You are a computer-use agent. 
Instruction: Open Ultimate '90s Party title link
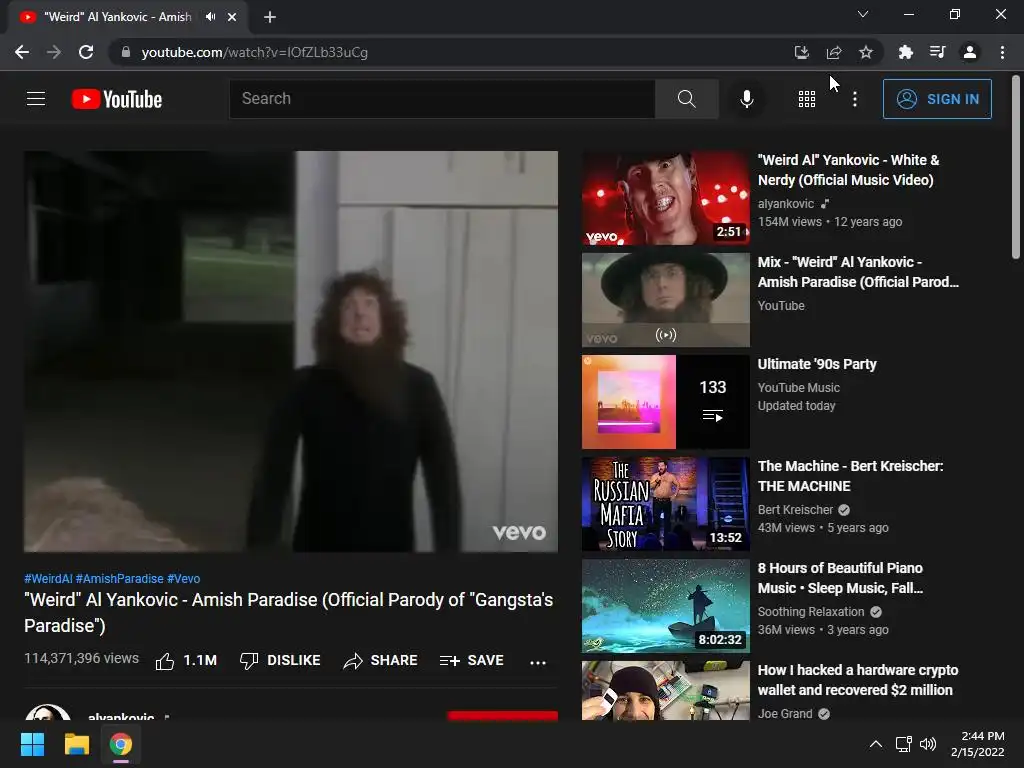[817, 364]
